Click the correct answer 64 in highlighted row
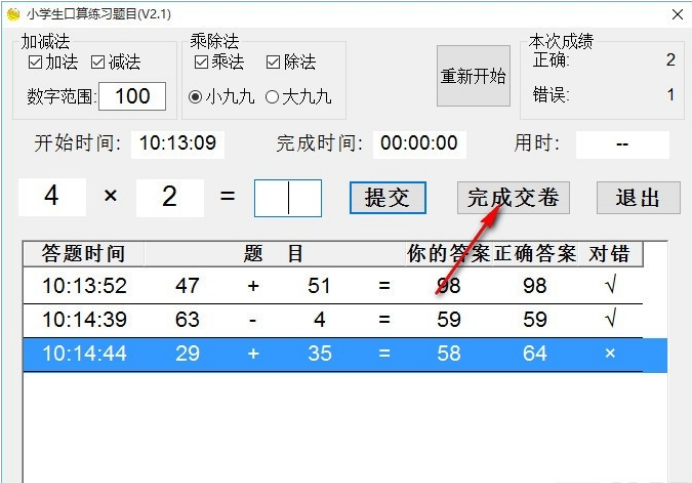The image size is (692, 483). pyautogui.click(x=535, y=354)
